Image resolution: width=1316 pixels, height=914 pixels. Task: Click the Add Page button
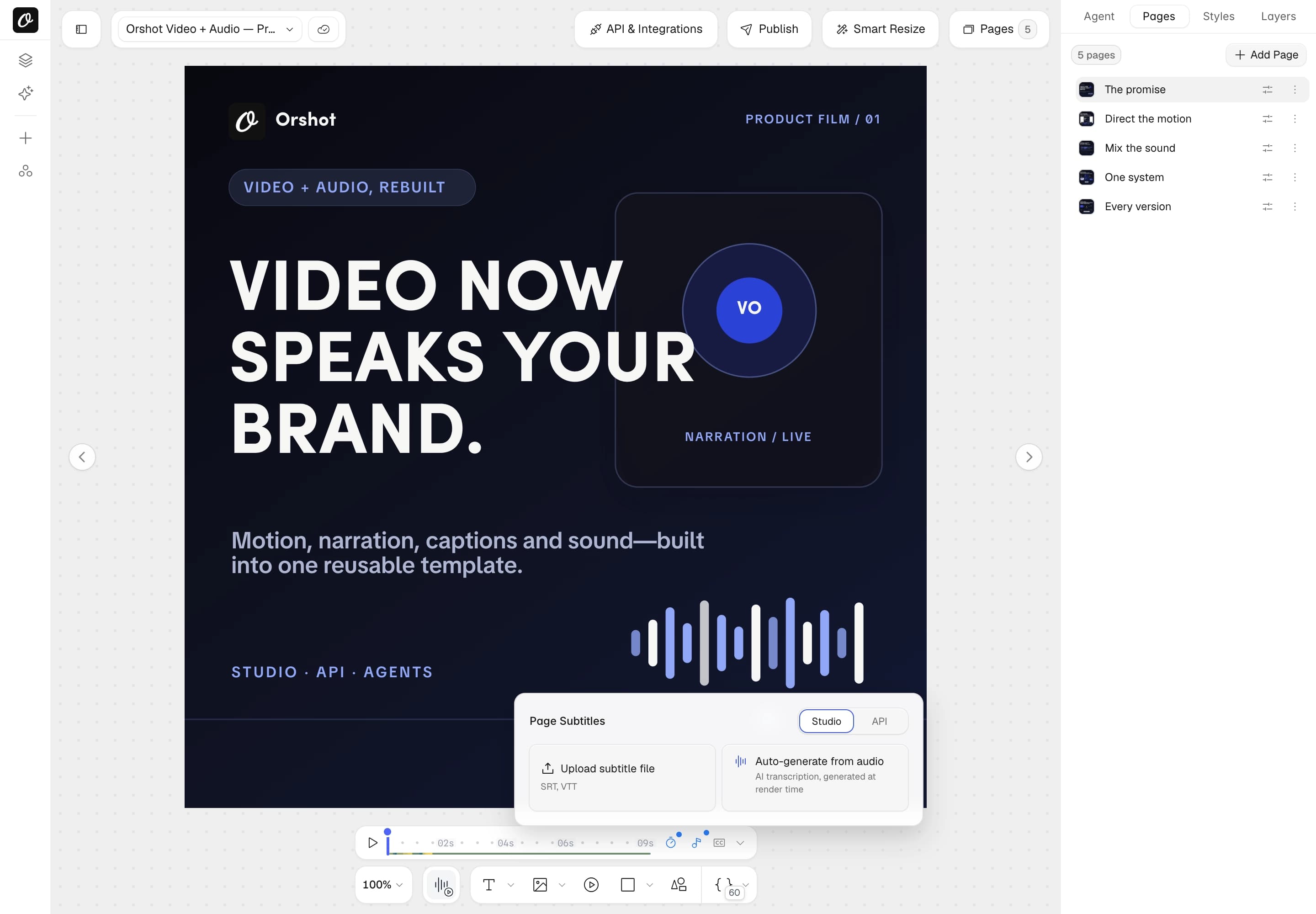[1266, 55]
